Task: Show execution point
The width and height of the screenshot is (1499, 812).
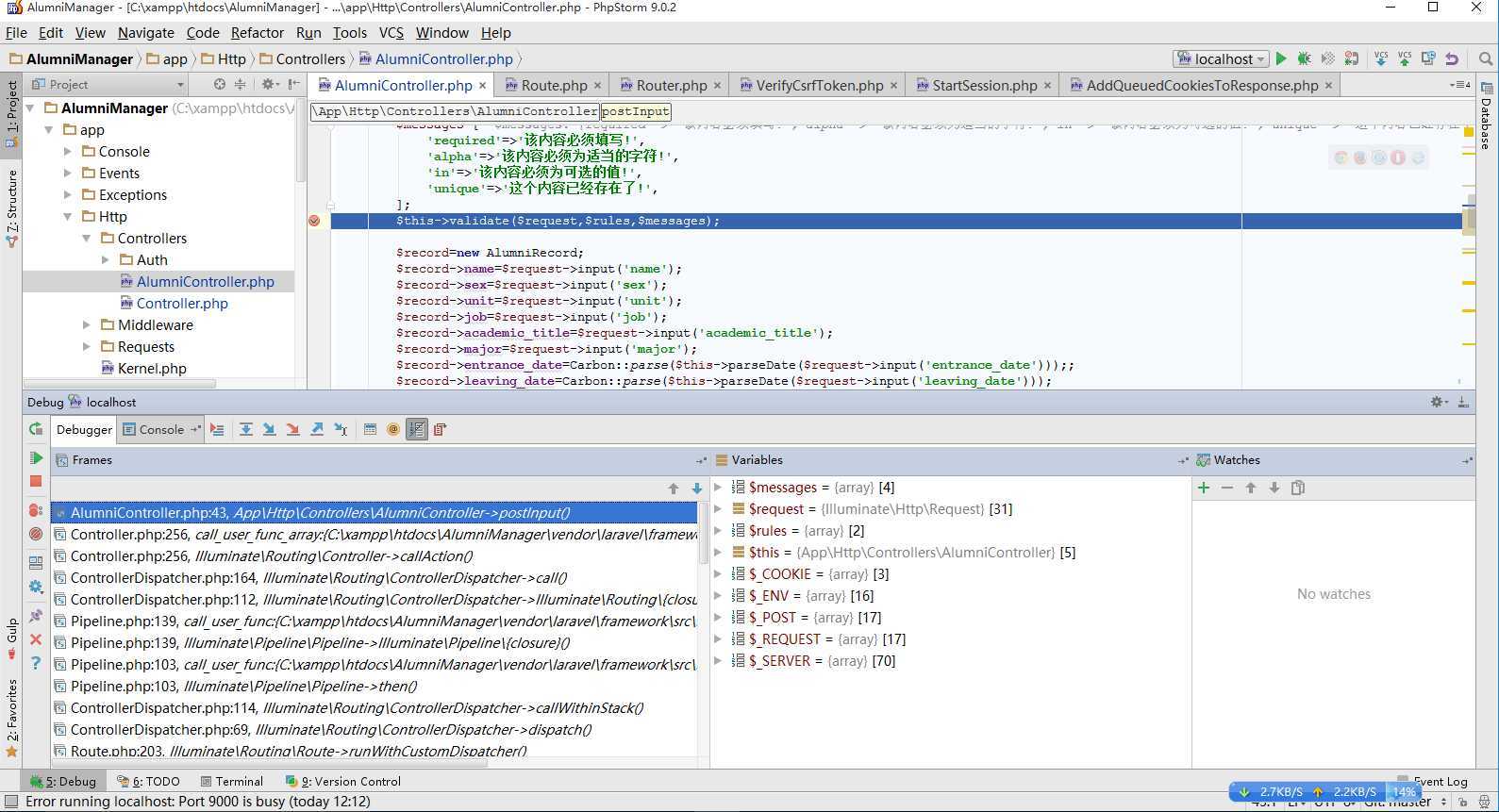Action: [217, 429]
